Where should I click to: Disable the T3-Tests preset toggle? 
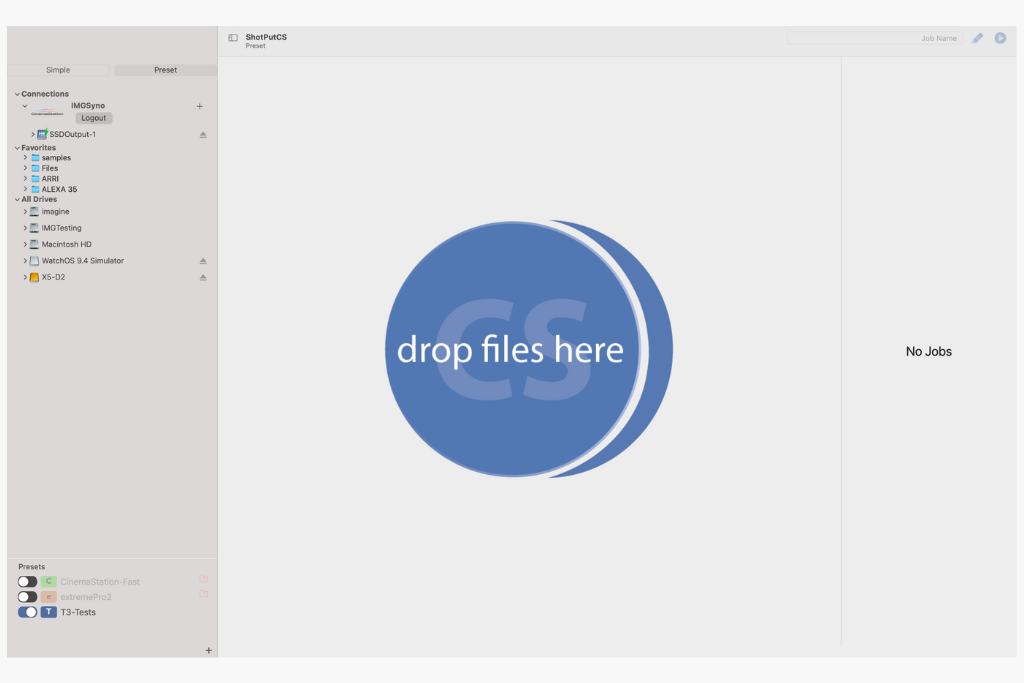27,612
